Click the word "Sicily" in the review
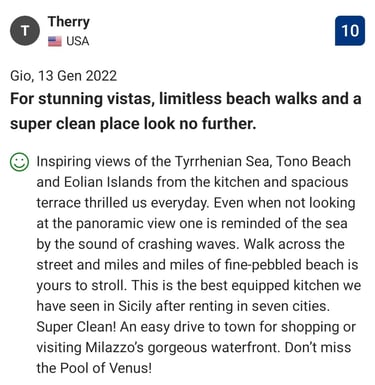The image size is (375, 385). point(135,306)
